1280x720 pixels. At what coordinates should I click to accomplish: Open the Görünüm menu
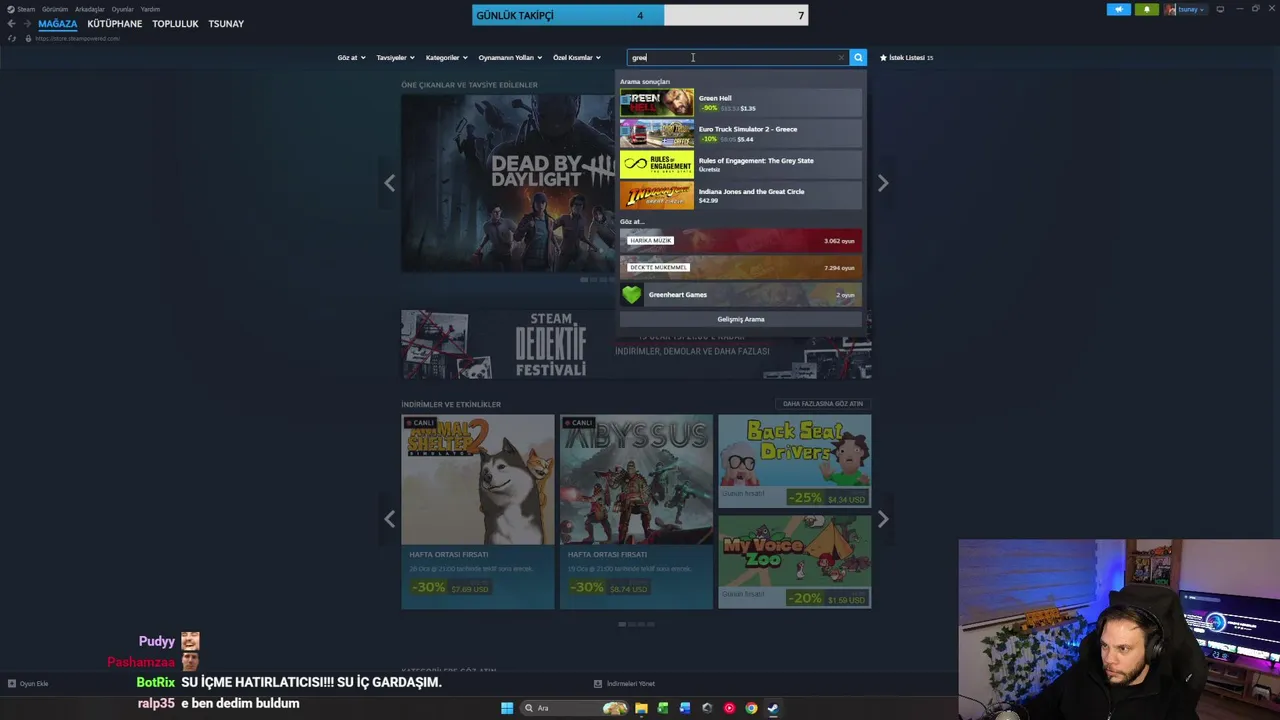click(x=55, y=9)
